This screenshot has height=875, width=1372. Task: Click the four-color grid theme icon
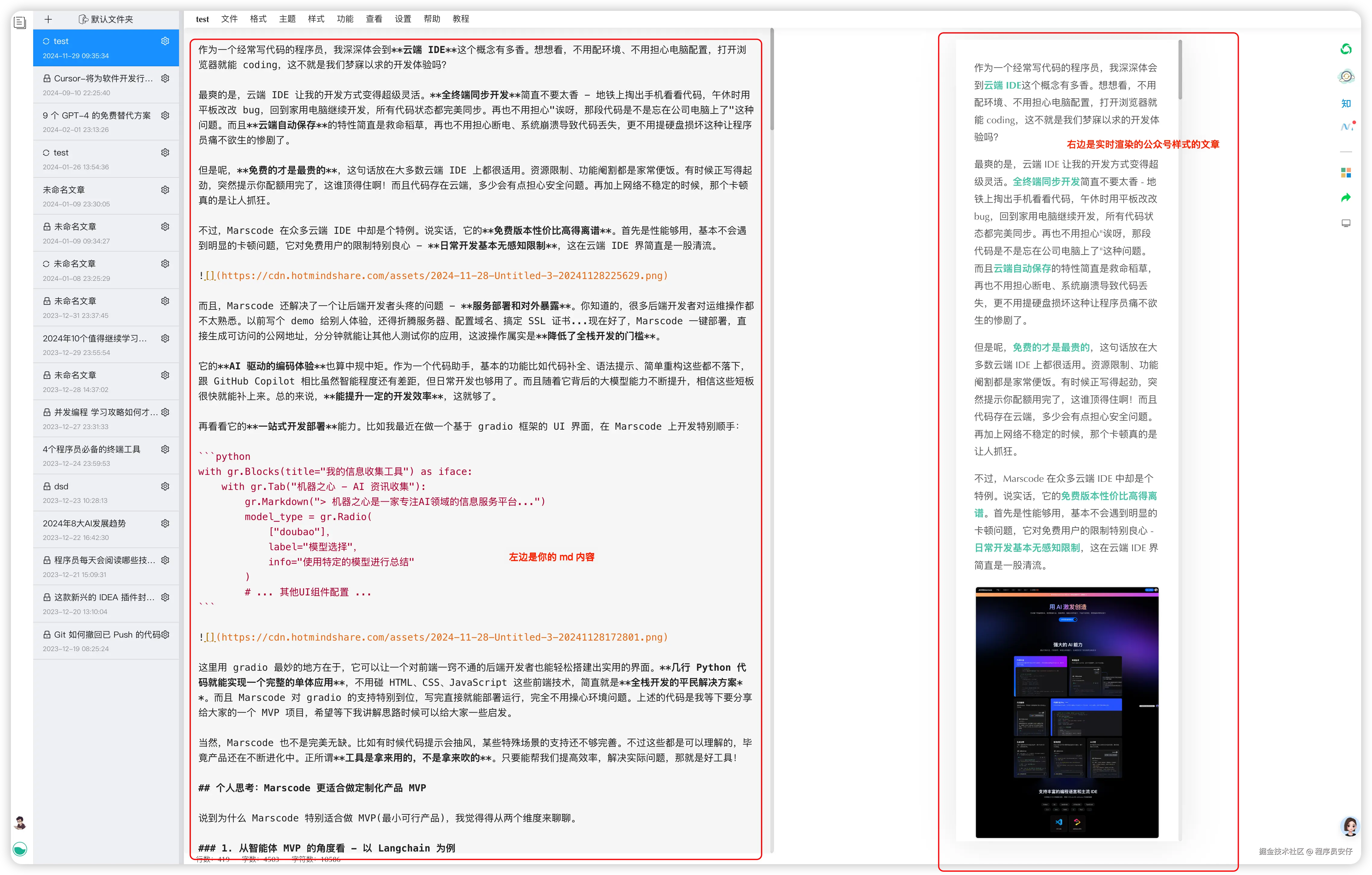tap(1346, 173)
